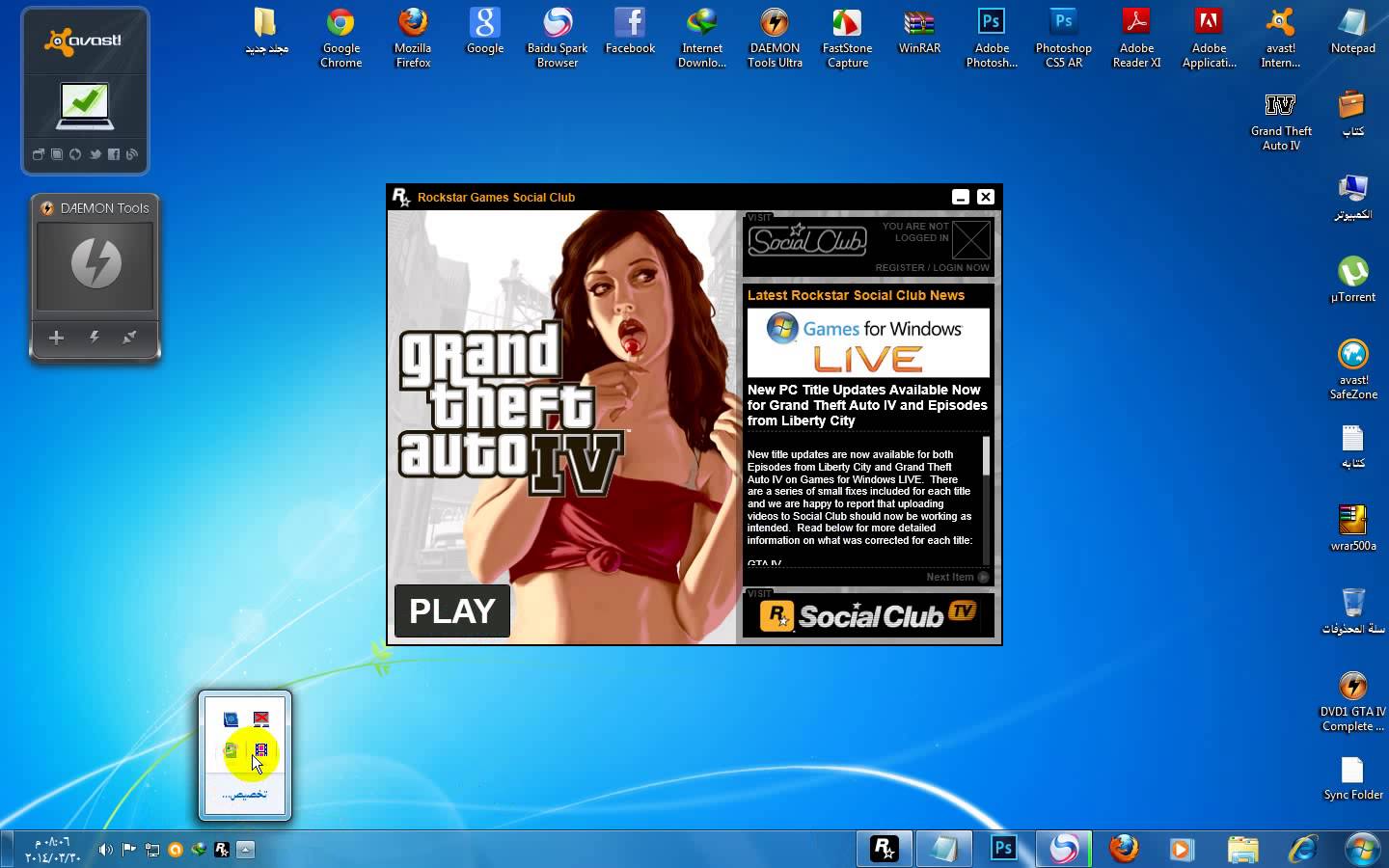Screen dimensions: 1389x868
Task: Close the Rockstar Games Social Club window
Action: (985, 197)
